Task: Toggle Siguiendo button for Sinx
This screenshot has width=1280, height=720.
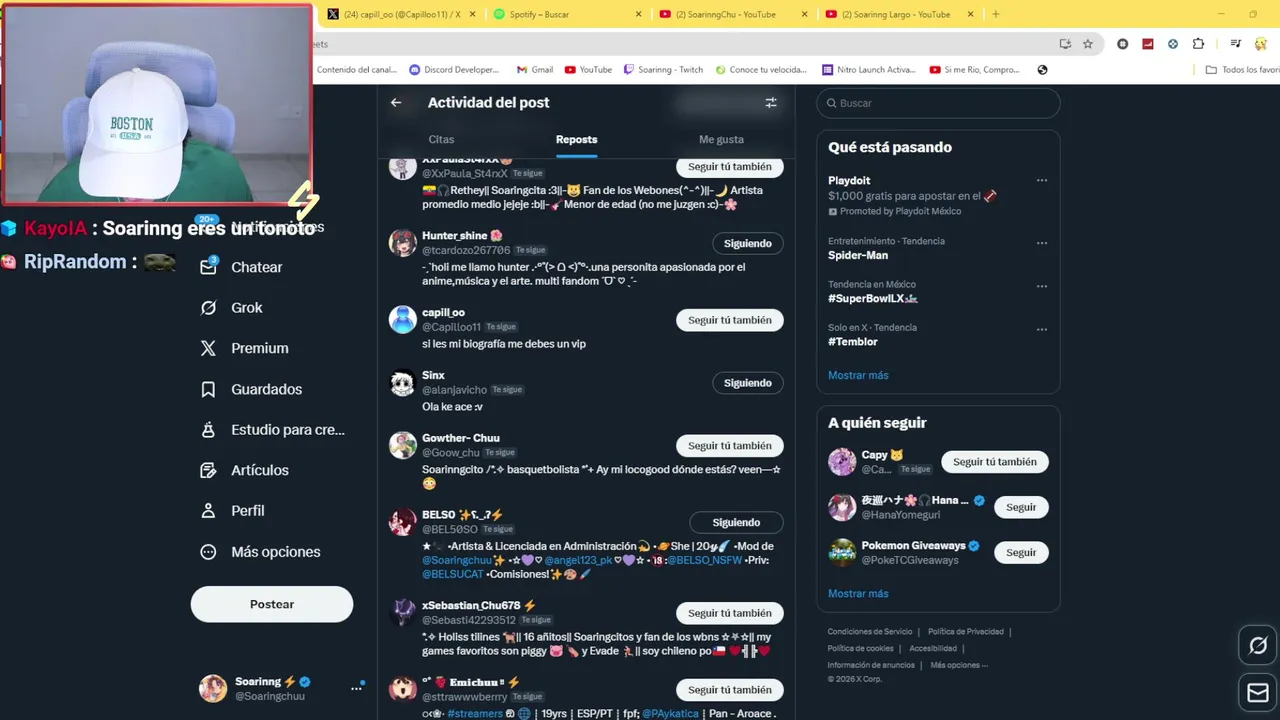Action: coord(747,383)
